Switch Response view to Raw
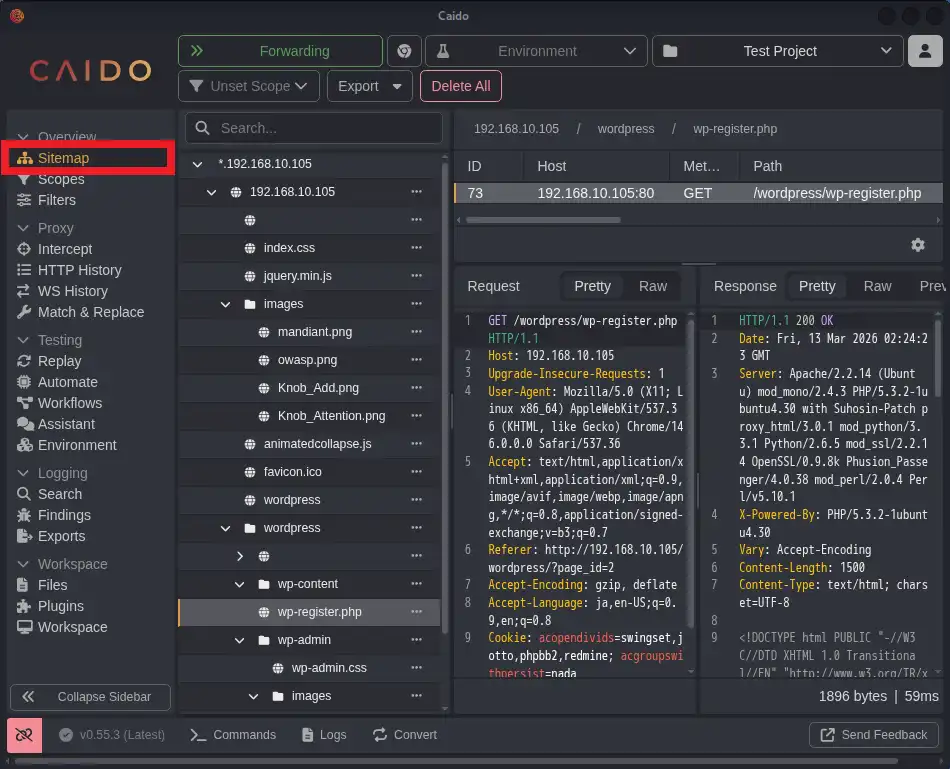950x769 pixels. coord(877,286)
